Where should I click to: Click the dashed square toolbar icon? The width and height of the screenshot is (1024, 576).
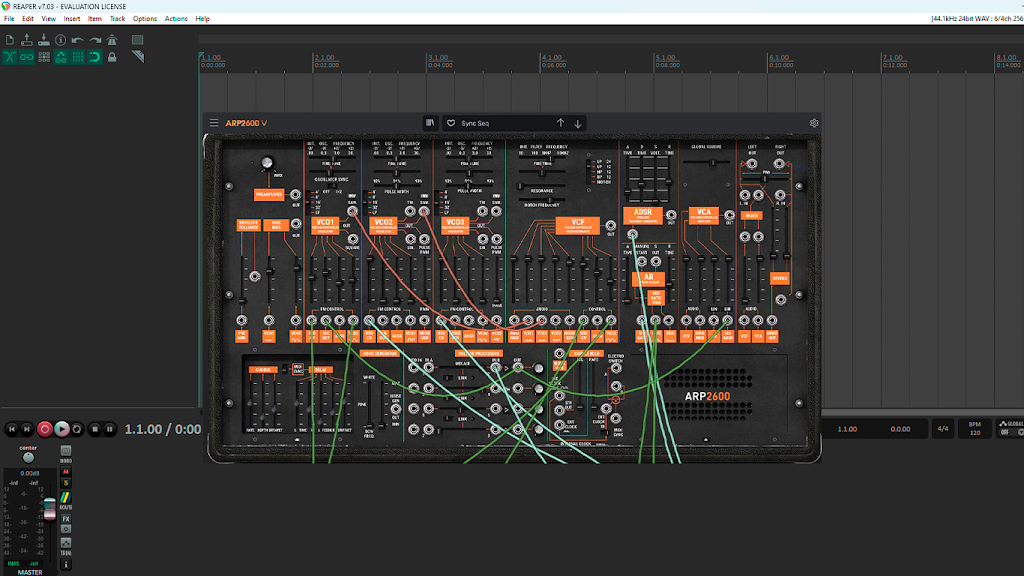137,40
